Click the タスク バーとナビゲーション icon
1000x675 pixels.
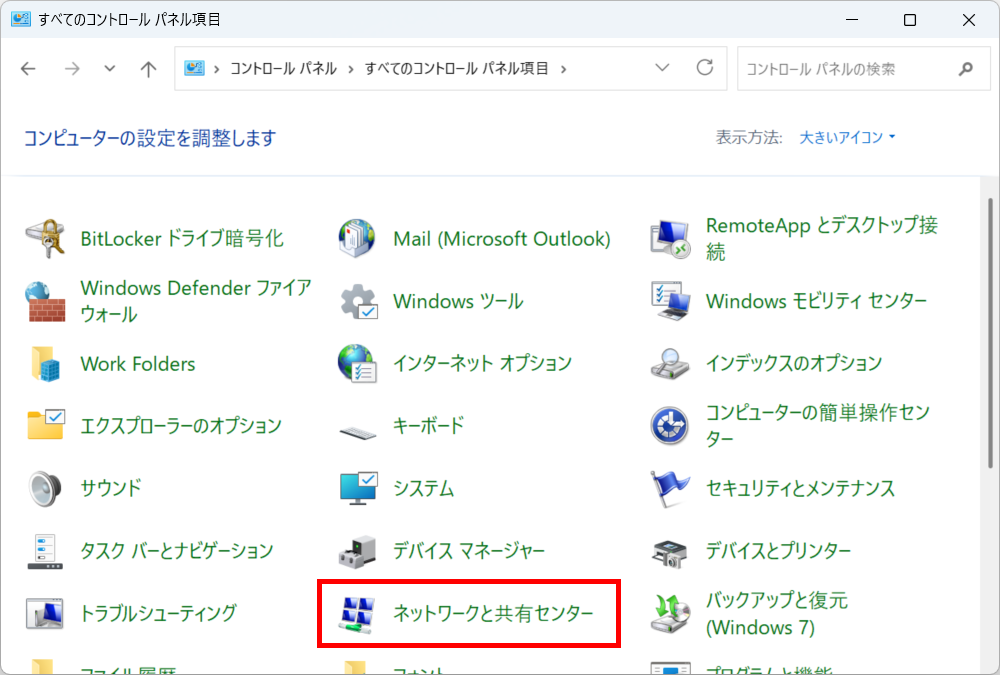coord(45,551)
